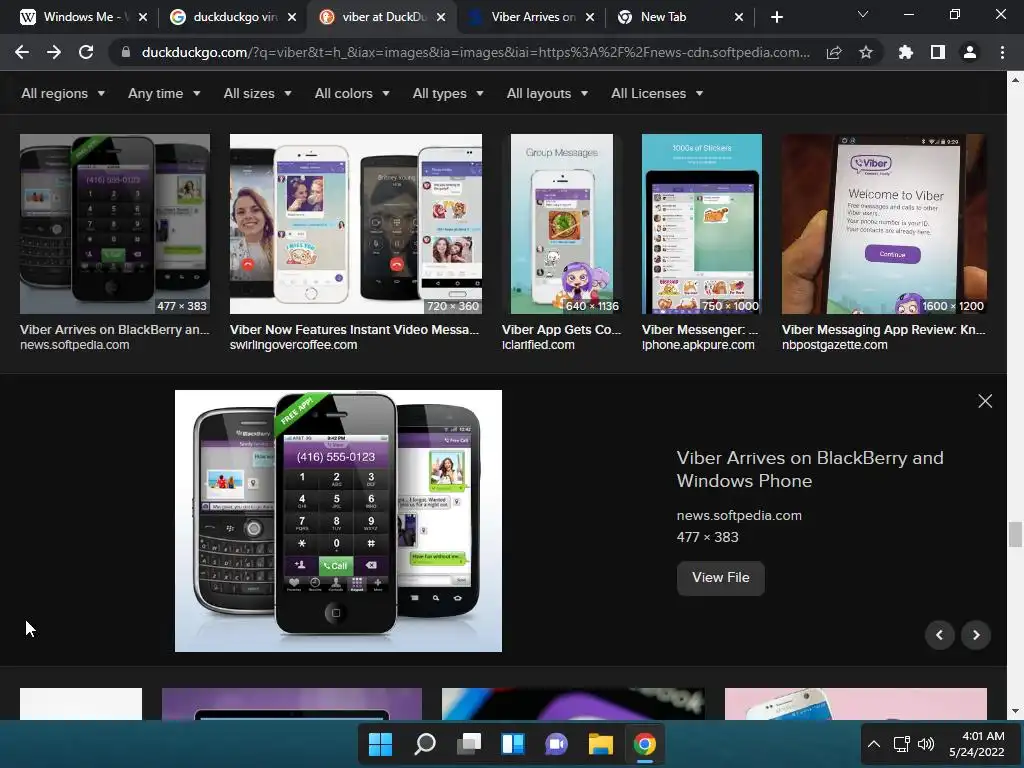Open the Viber Messaging App Review result
Screen dimensions: 1024x768
pyautogui.click(x=884, y=330)
